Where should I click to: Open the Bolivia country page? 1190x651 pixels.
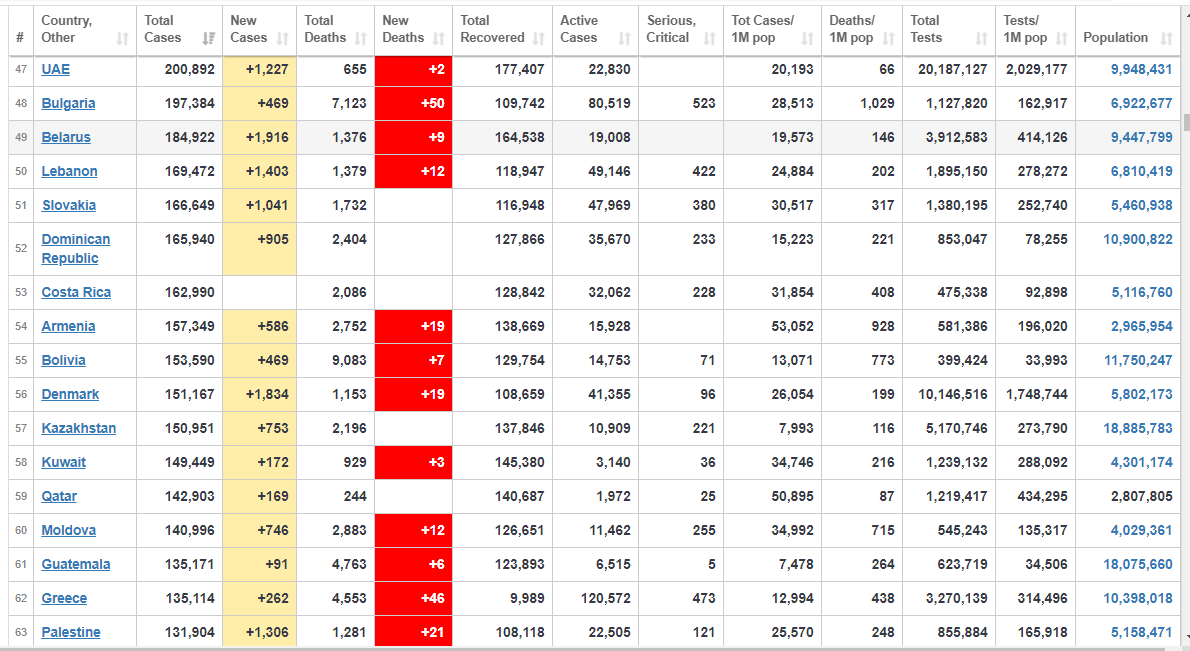tap(63, 360)
